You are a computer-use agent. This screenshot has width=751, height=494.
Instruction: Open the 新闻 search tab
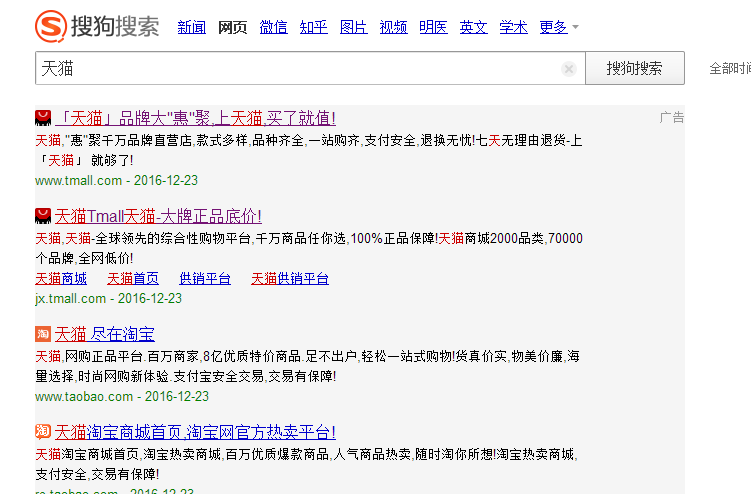[x=192, y=27]
